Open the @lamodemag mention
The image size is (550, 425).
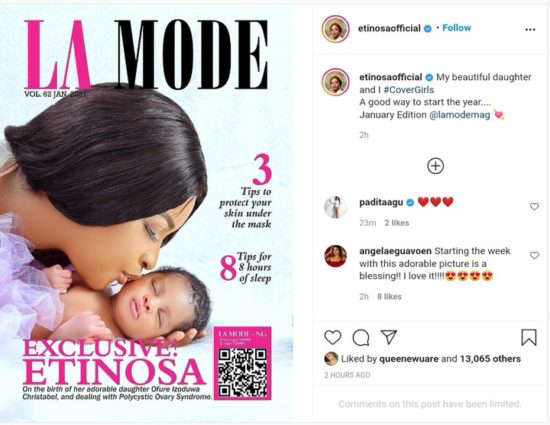tap(460, 115)
